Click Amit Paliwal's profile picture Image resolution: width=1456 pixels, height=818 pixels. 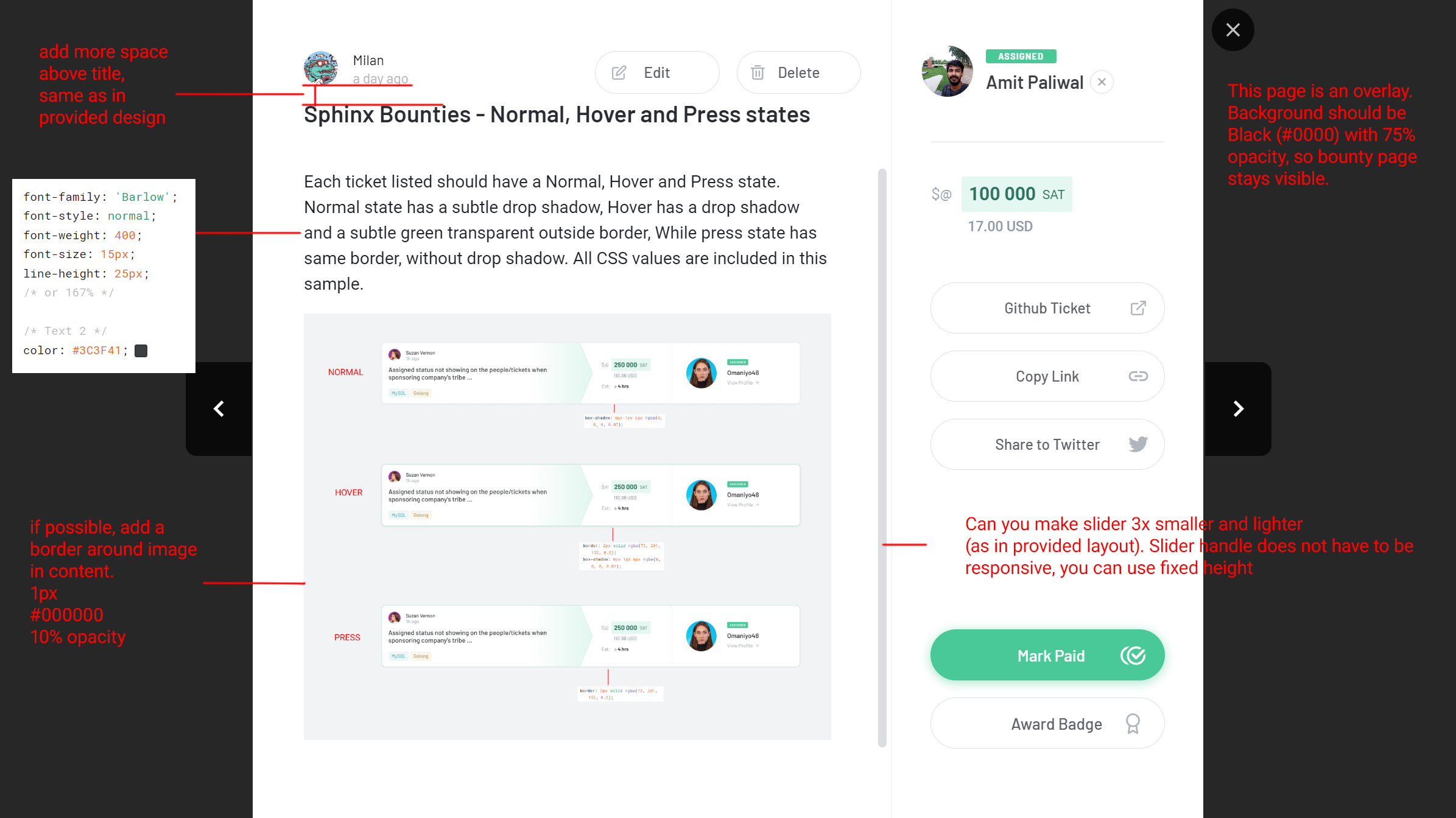(948, 71)
